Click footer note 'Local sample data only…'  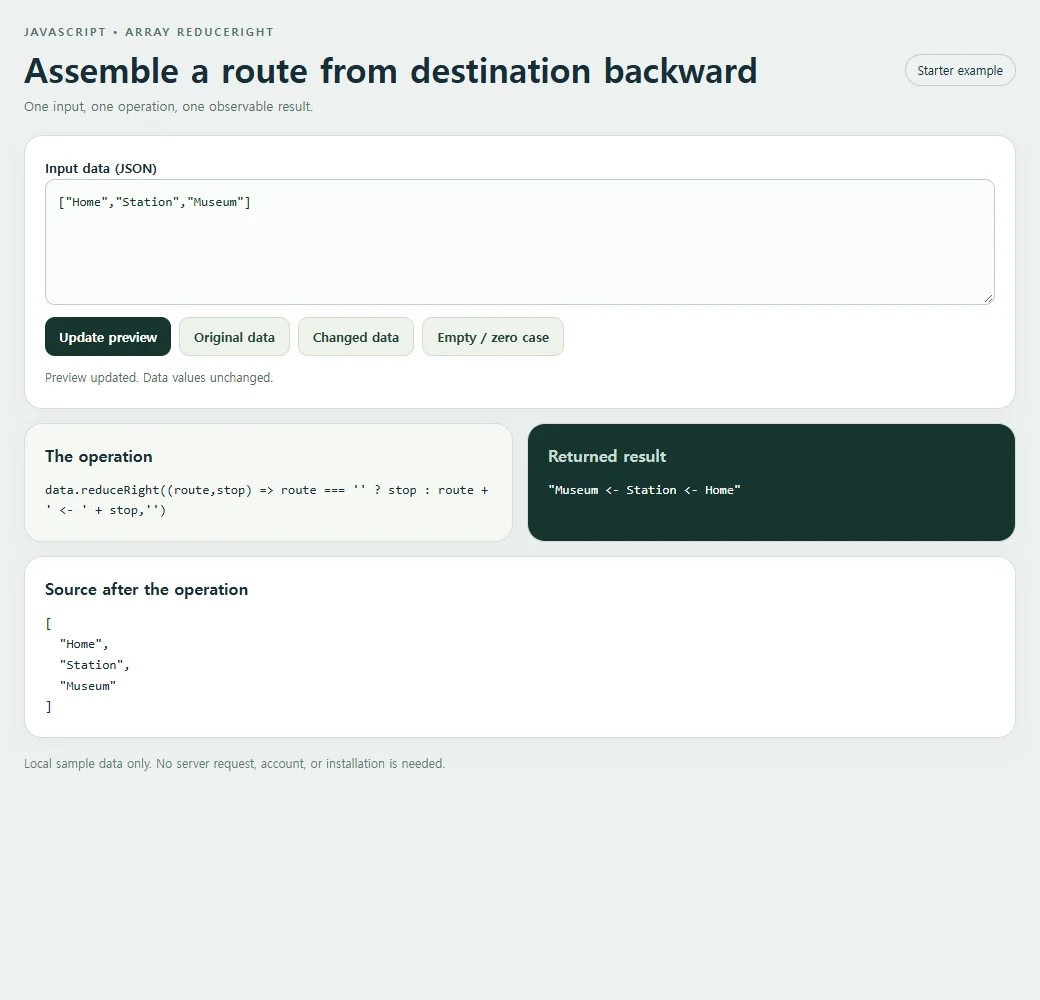tap(235, 763)
